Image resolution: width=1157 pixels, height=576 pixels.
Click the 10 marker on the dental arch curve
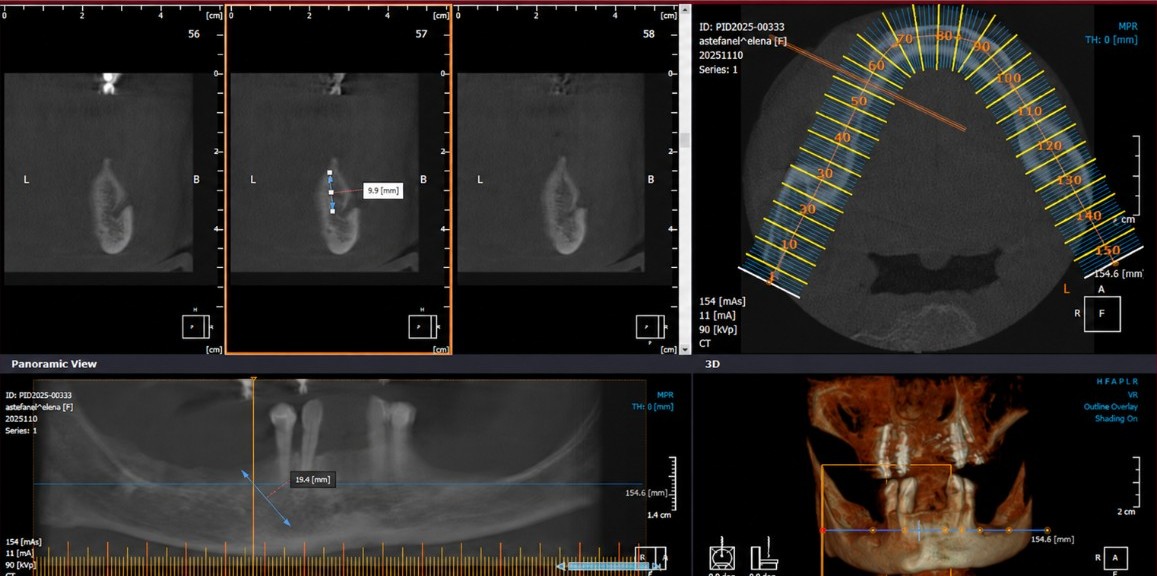[789, 245]
